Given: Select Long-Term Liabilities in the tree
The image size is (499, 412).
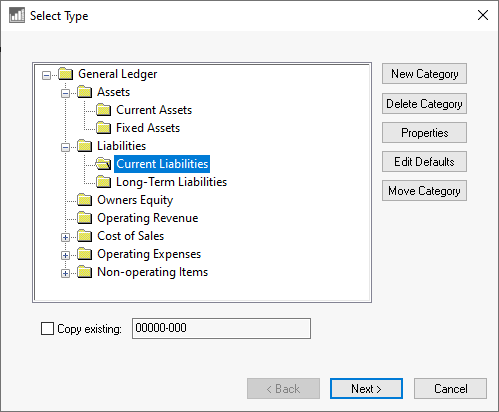Looking at the screenshot, I should pos(171,182).
